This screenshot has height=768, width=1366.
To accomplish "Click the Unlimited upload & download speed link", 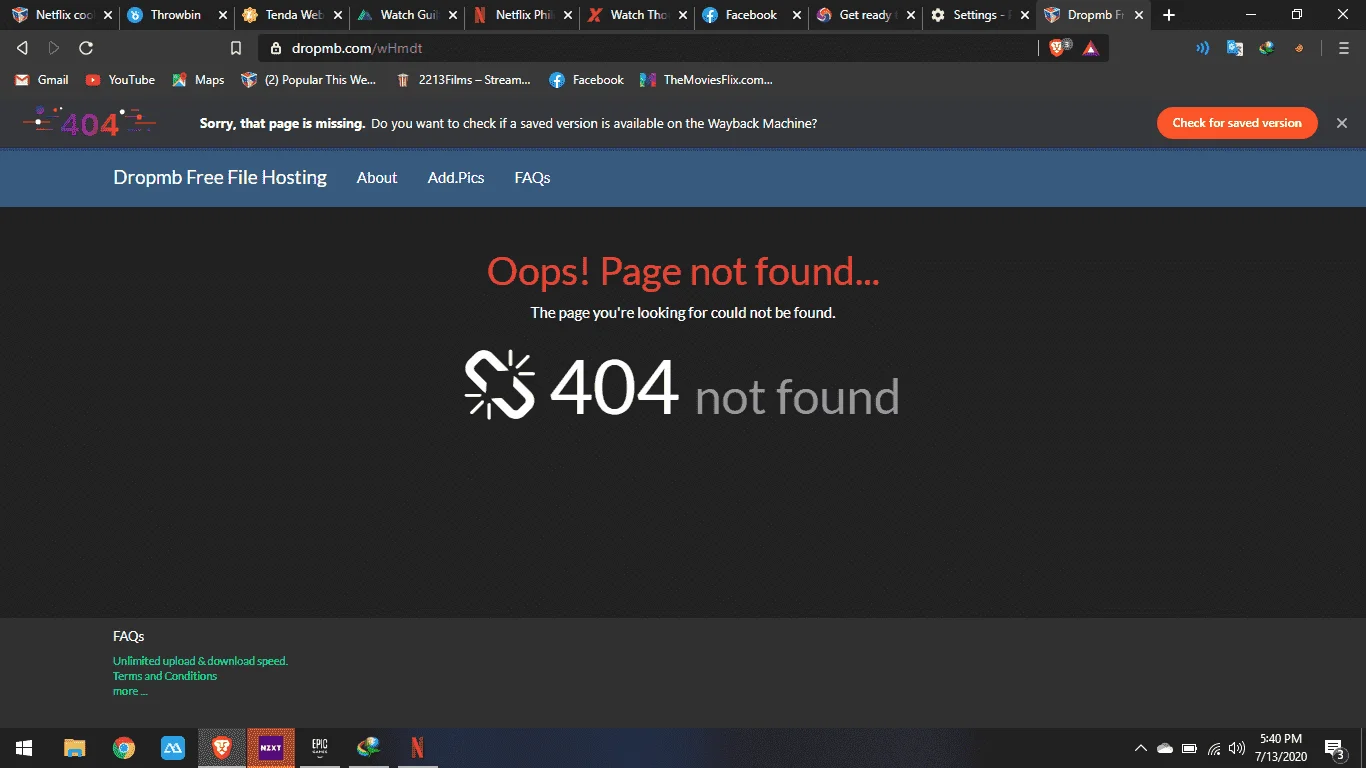I will click(200, 661).
